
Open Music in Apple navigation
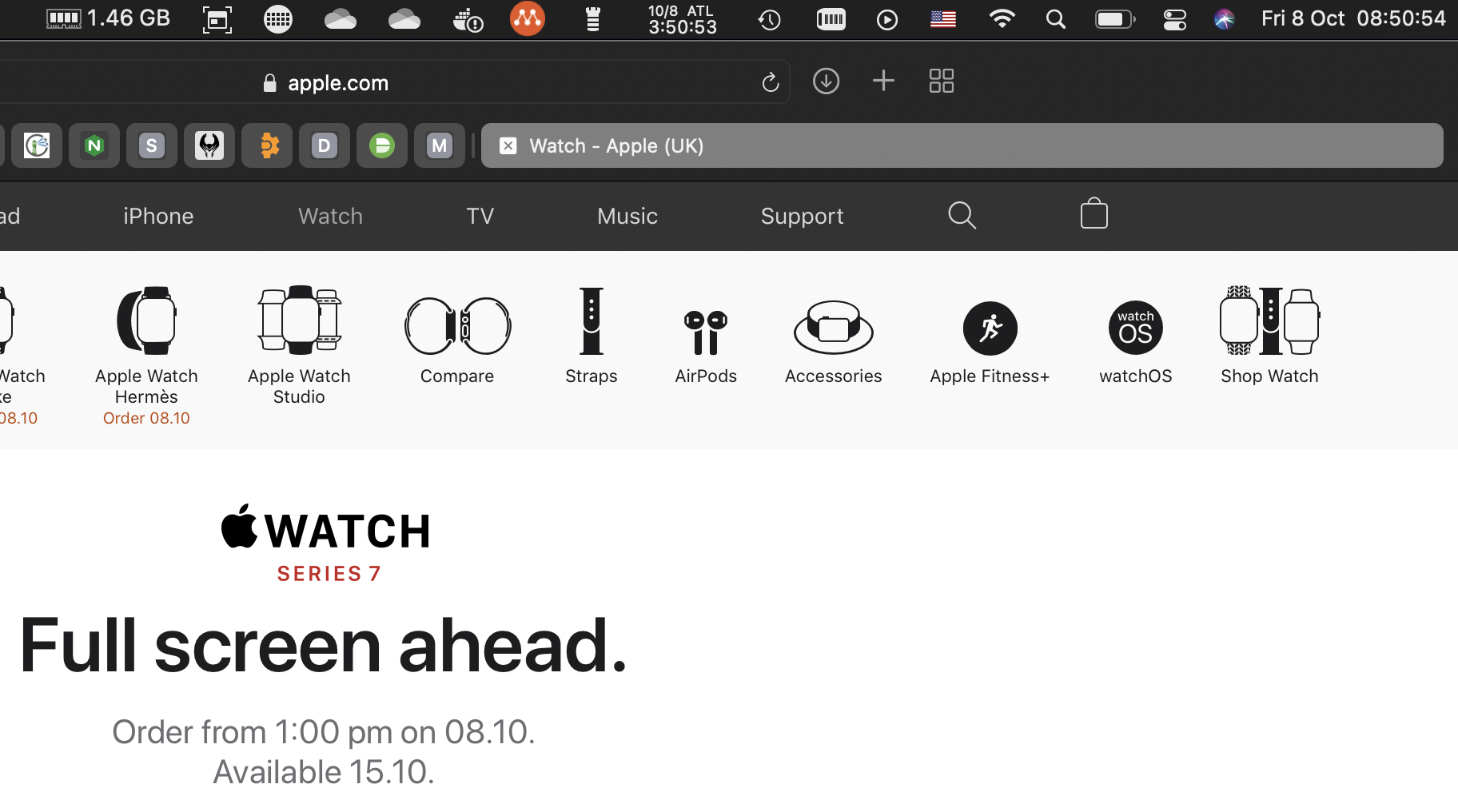coord(627,216)
